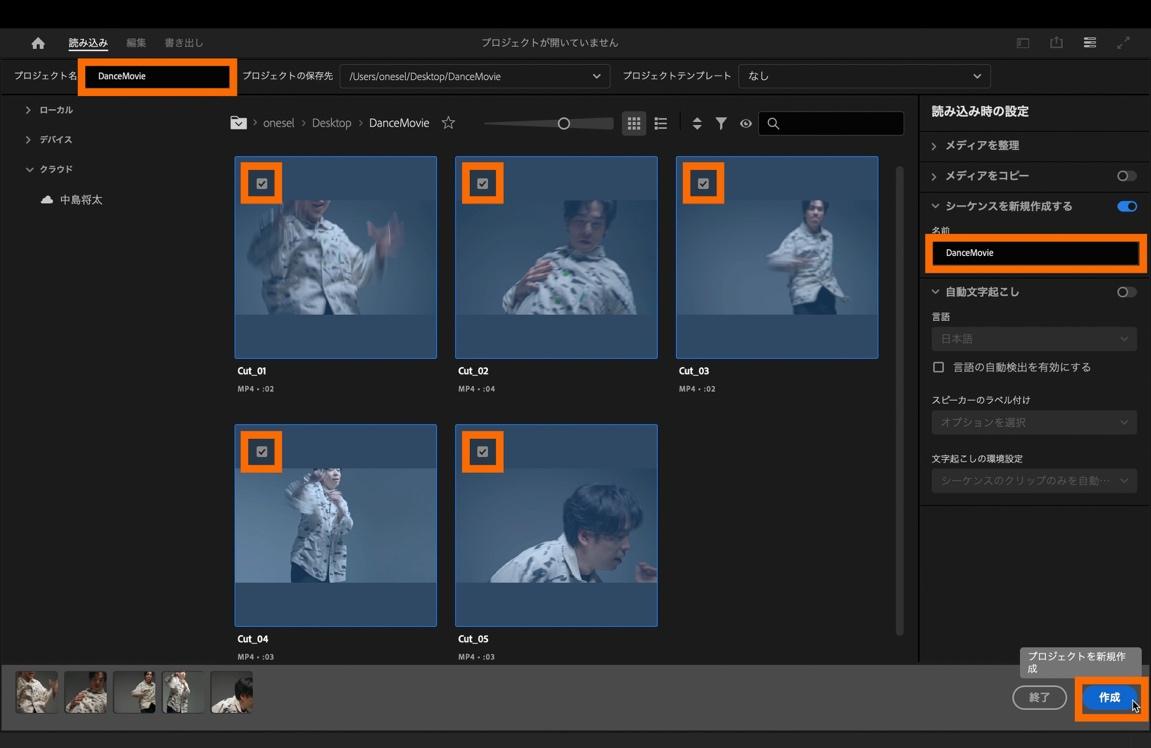Open the workspaces icon in header
The image size is (1151, 748).
tap(1023, 43)
